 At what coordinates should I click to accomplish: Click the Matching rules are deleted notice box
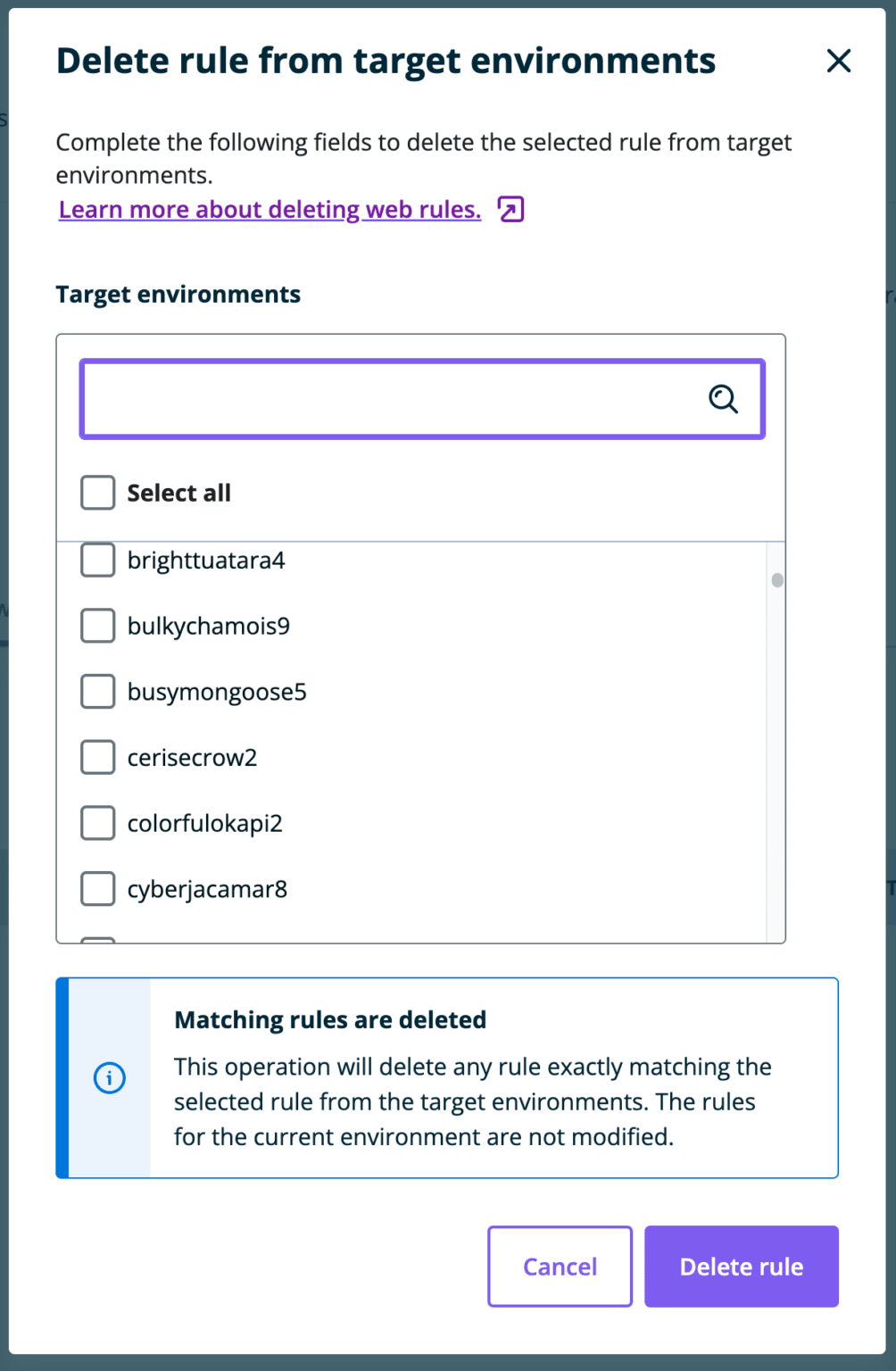(446, 1077)
